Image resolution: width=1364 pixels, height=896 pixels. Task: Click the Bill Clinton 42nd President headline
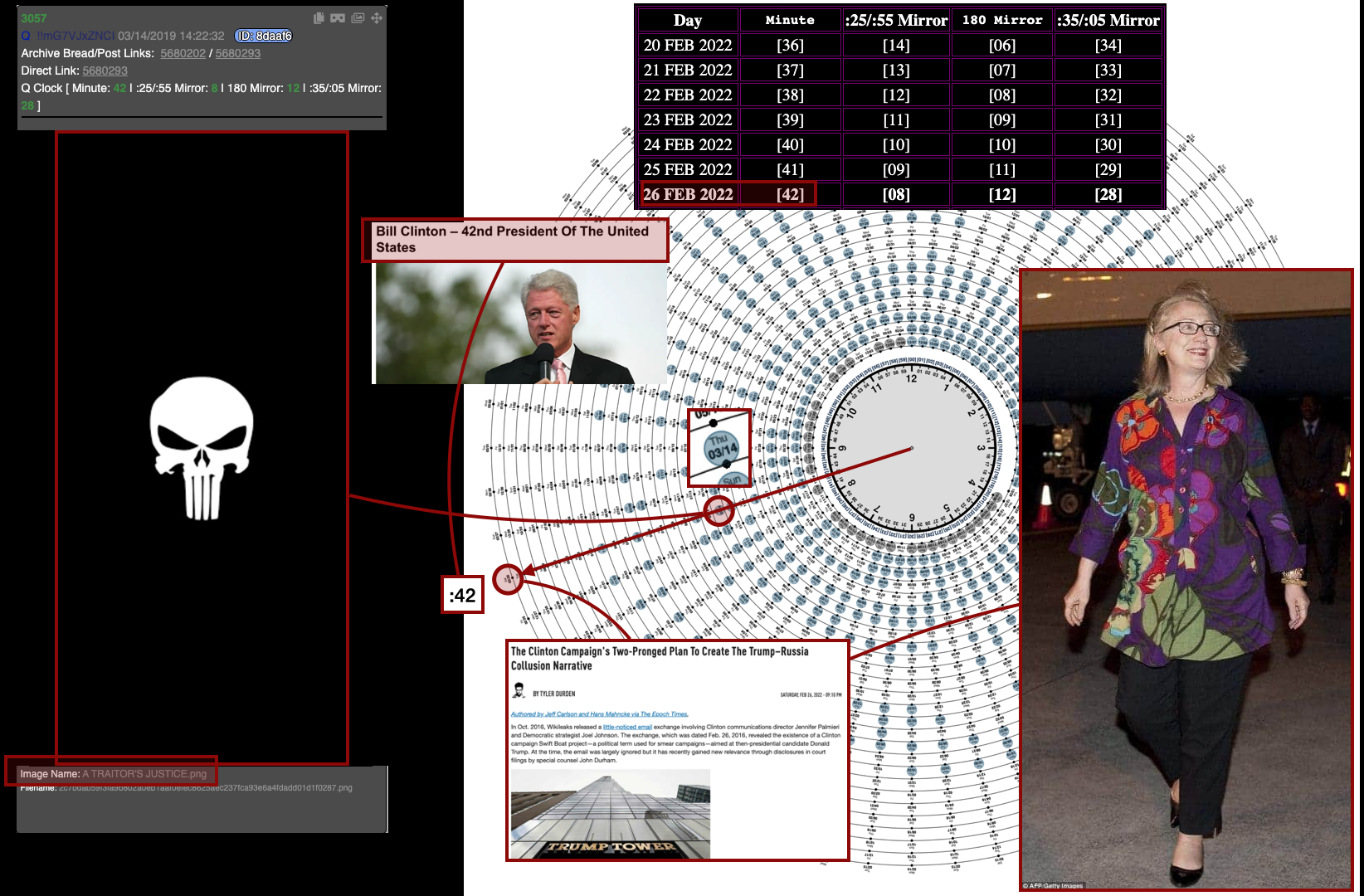click(512, 239)
